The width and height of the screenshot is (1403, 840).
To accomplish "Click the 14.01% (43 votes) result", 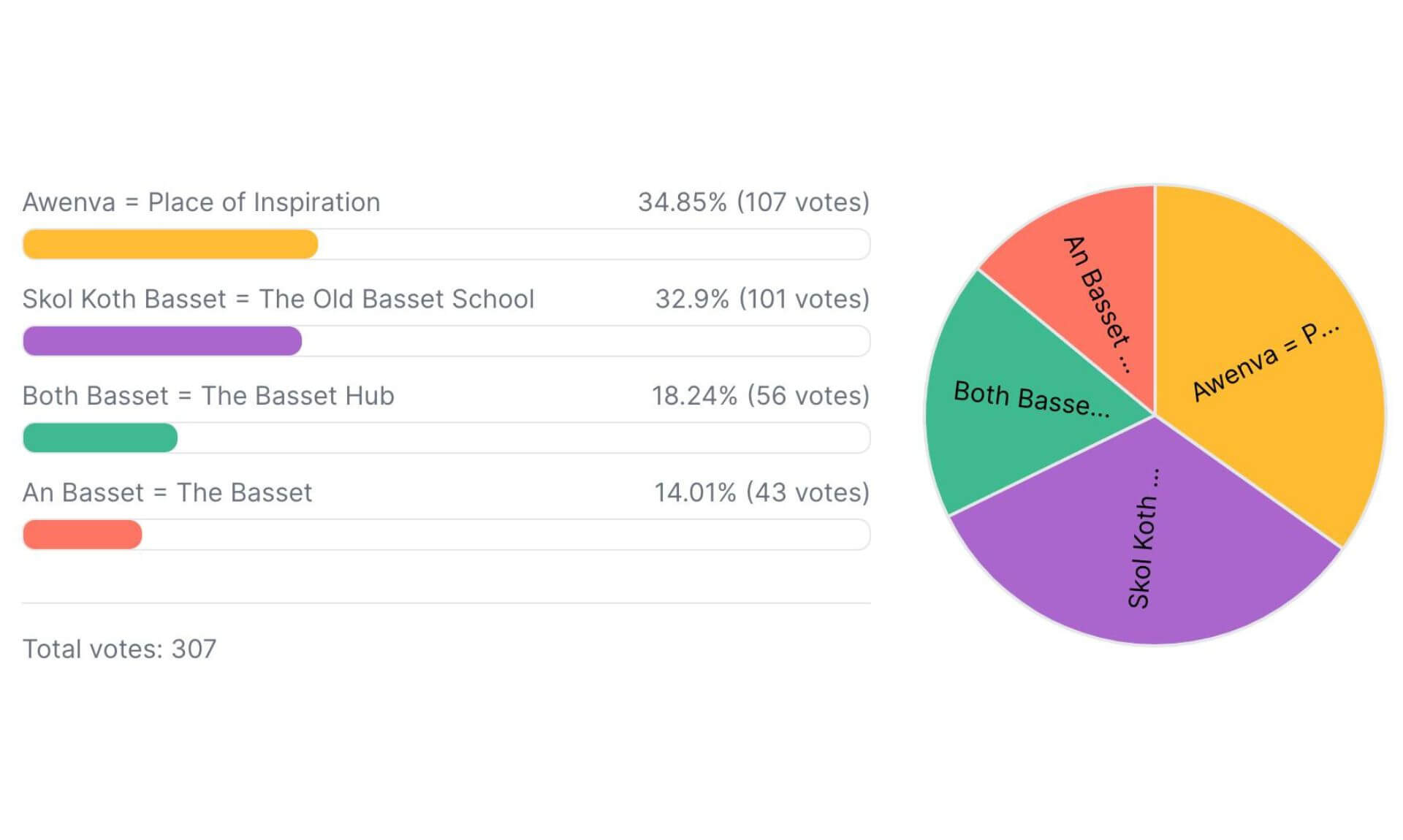I will tap(761, 492).
